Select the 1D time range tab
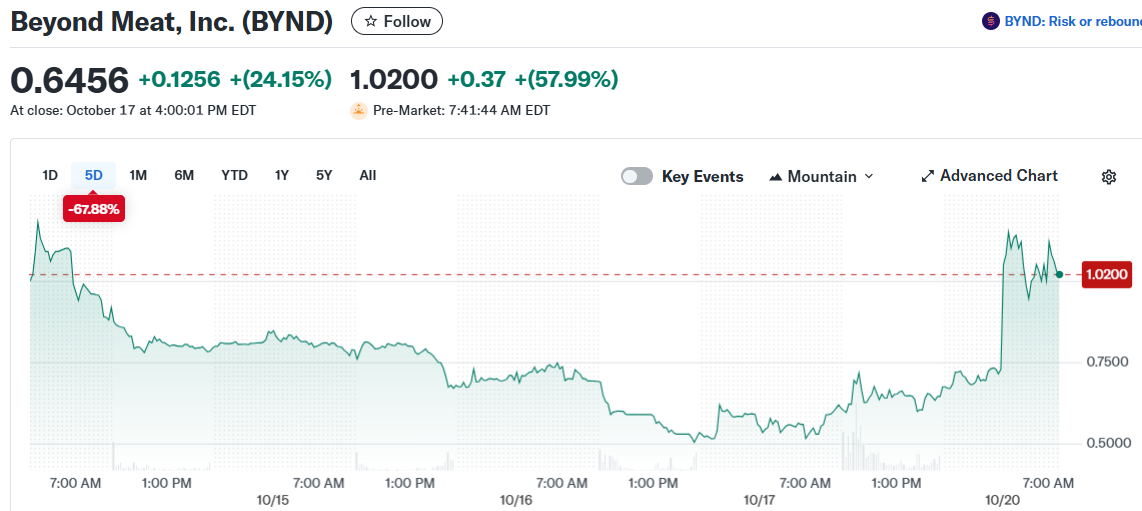The image size is (1142, 511). coord(50,175)
